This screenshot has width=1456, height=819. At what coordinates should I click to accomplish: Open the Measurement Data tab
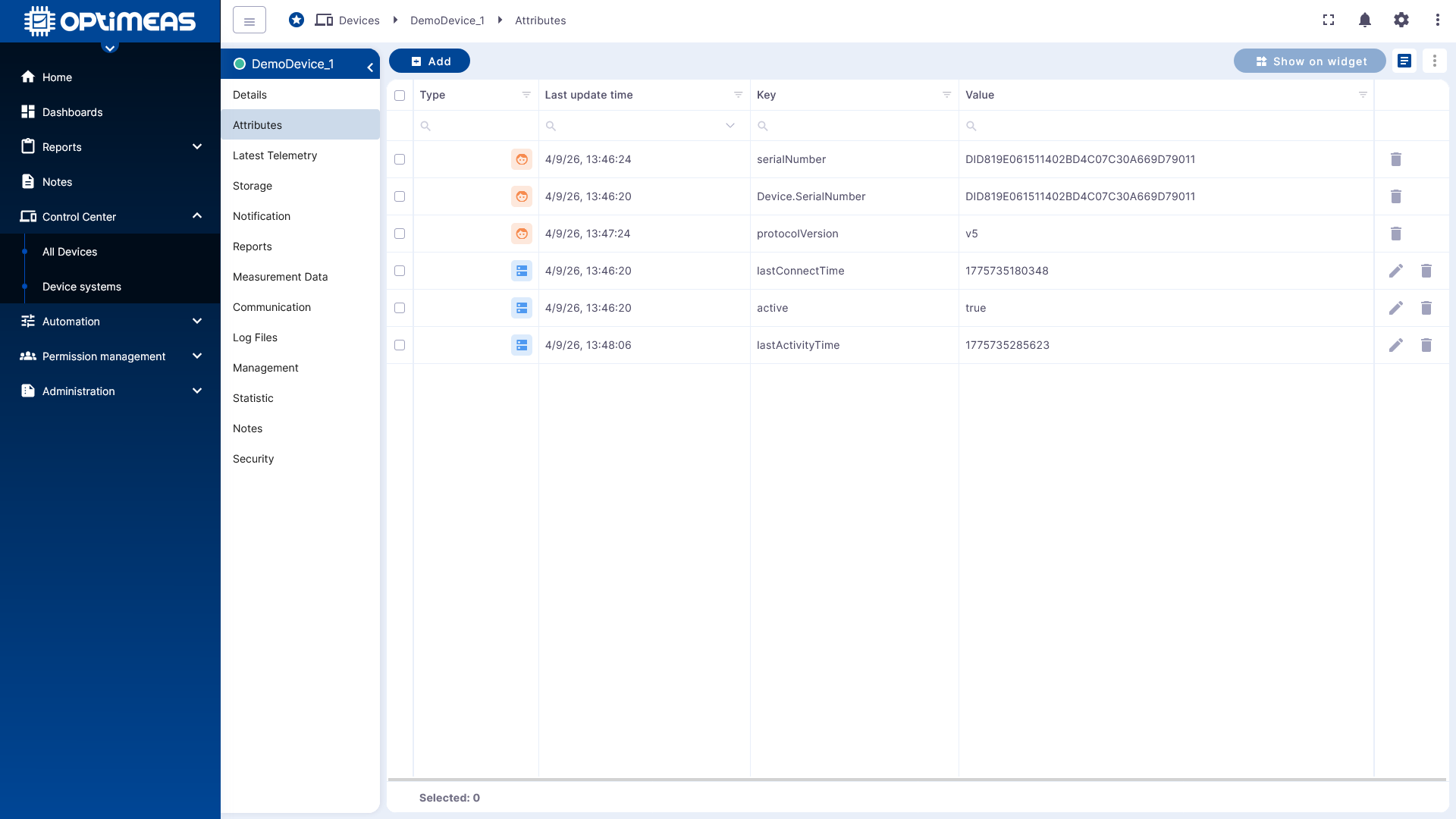click(x=300, y=277)
